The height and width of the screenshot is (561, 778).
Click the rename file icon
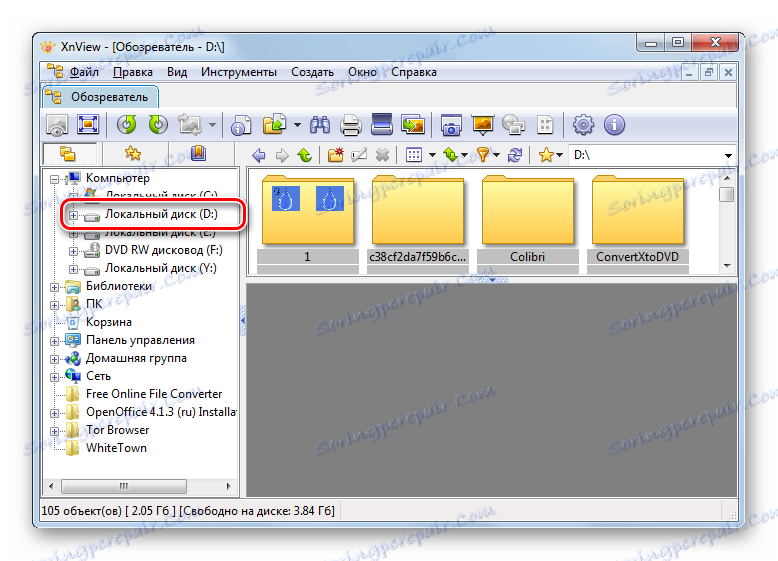pos(359,155)
